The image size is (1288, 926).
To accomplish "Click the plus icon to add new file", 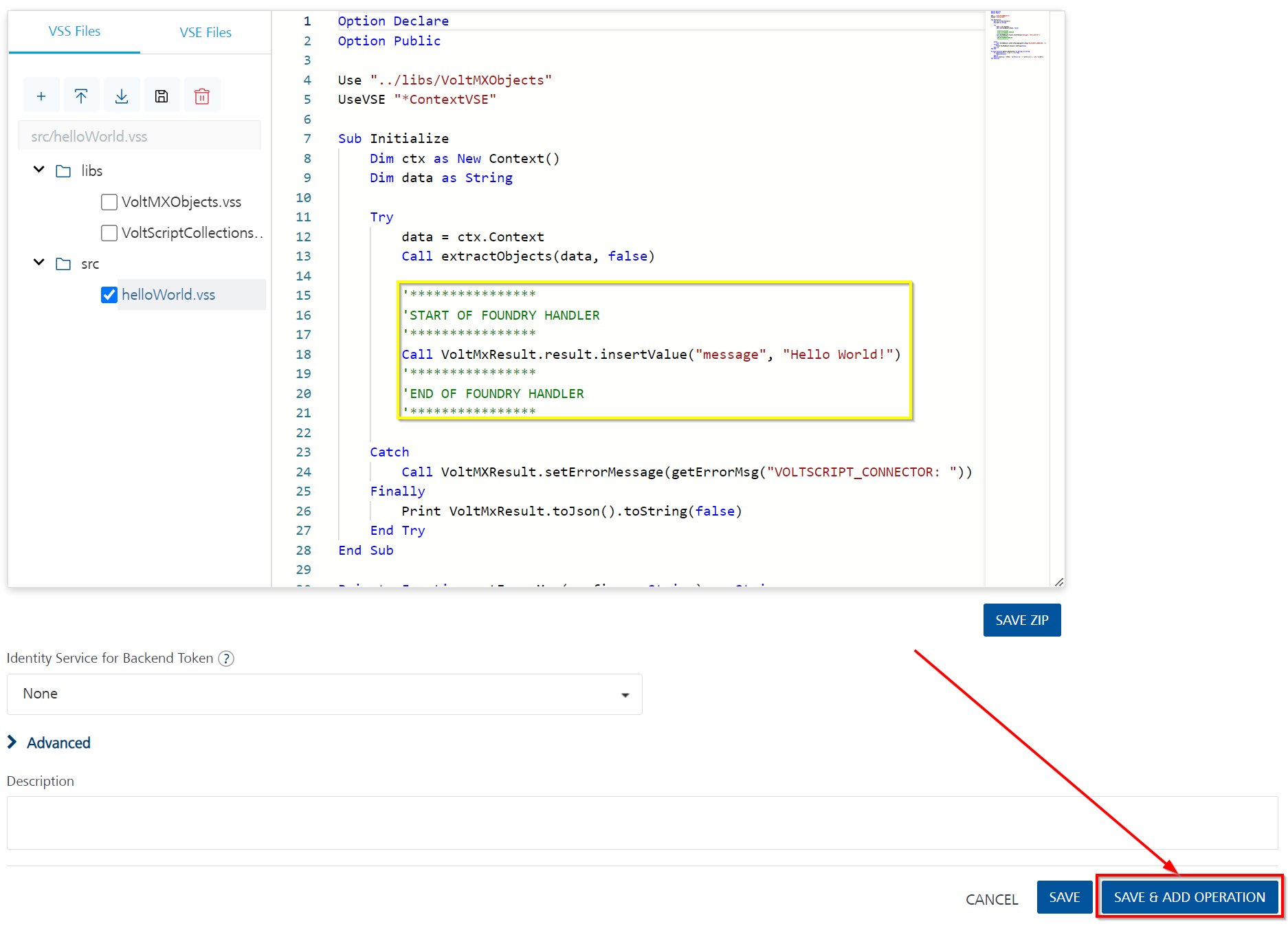I will [x=41, y=96].
